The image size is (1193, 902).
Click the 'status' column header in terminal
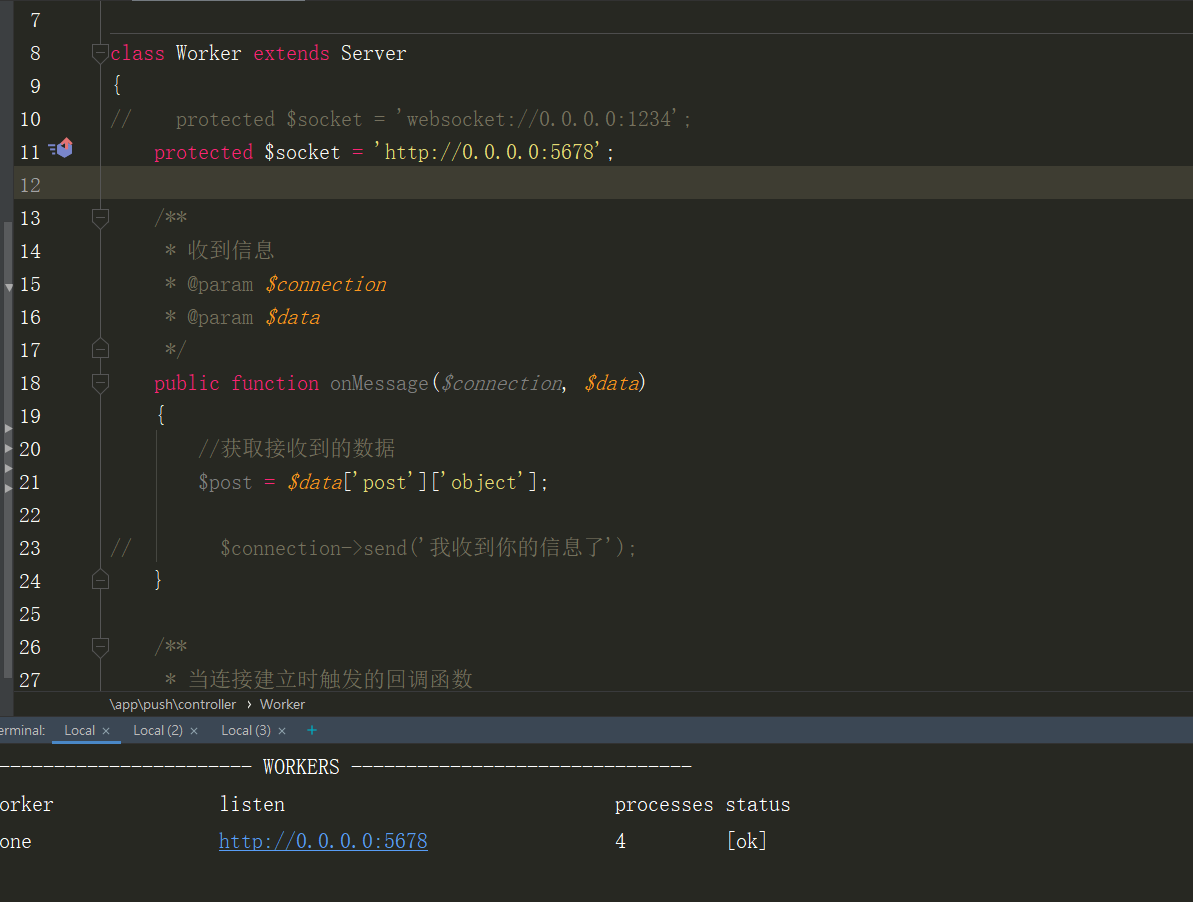(x=758, y=804)
